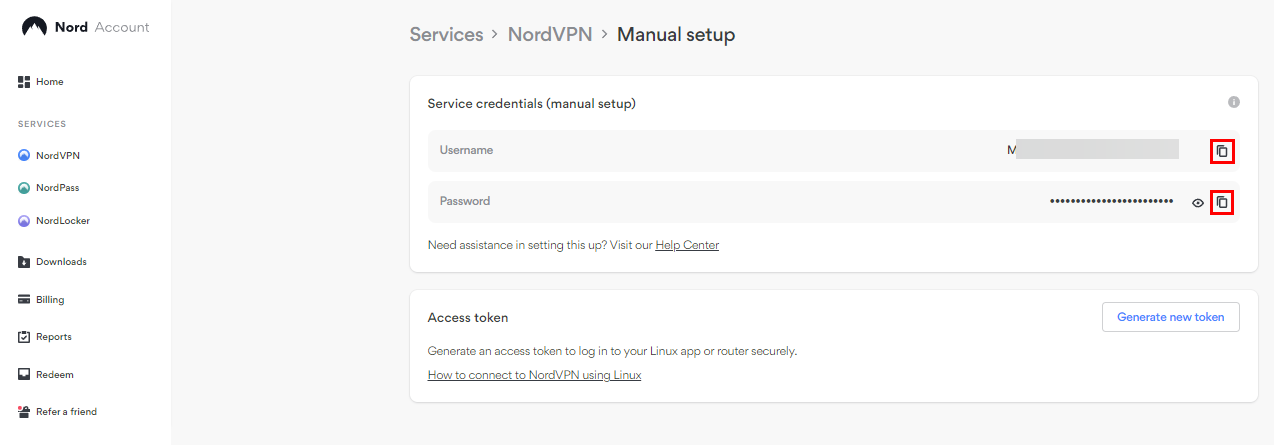Go to the Redeem page
Viewport: 1274px width, 445px height.
[54, 375]
